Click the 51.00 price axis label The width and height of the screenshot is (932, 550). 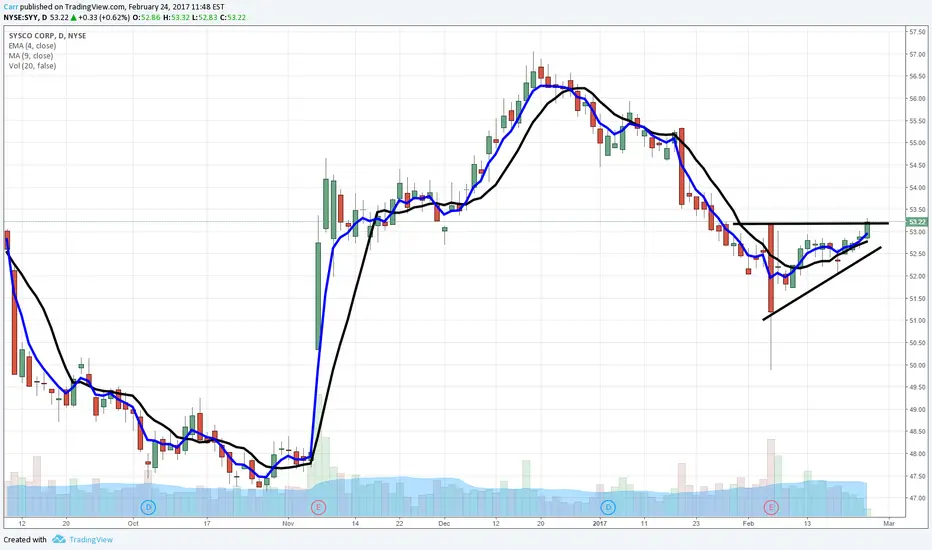click(x=917, y=321)
